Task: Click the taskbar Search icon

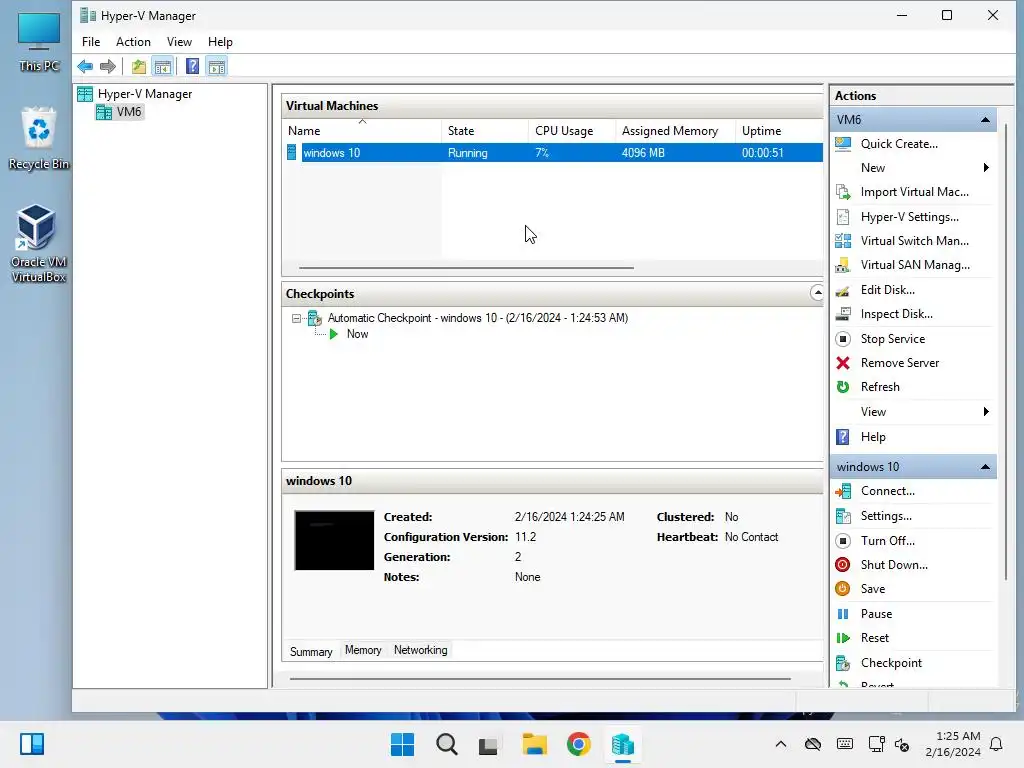Action: pos(447,744)
